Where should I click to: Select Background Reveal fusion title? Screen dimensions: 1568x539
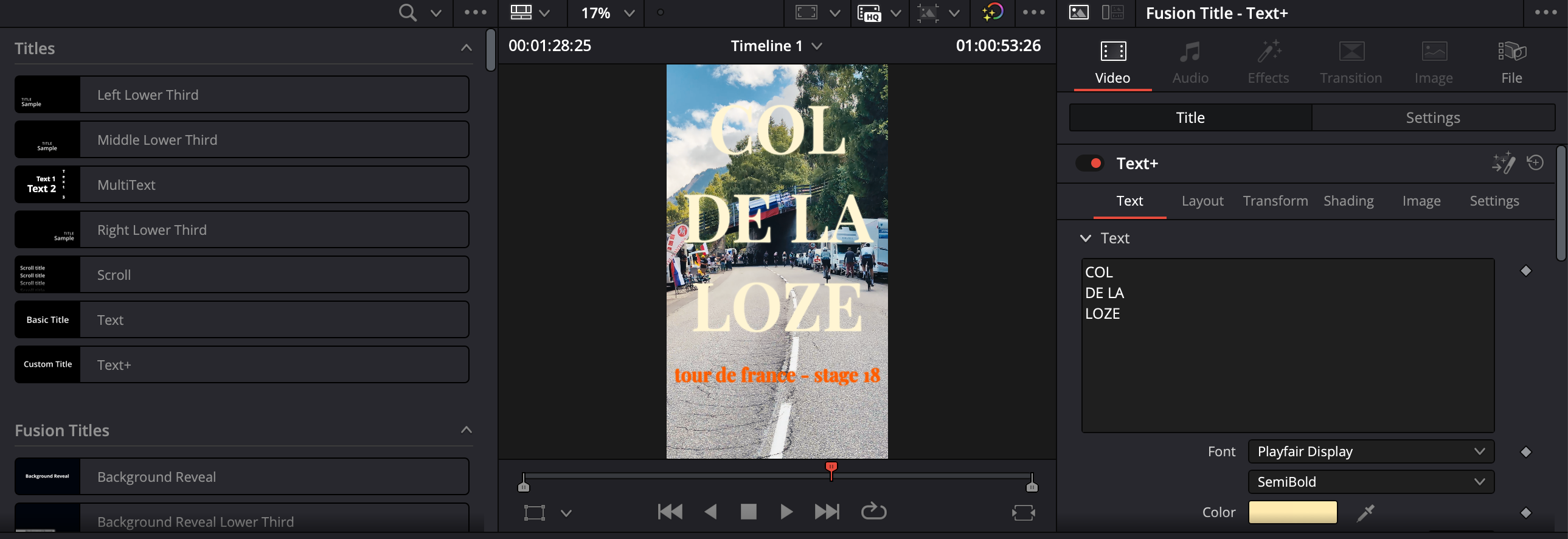pyautogui.click(x=241, y=477)
